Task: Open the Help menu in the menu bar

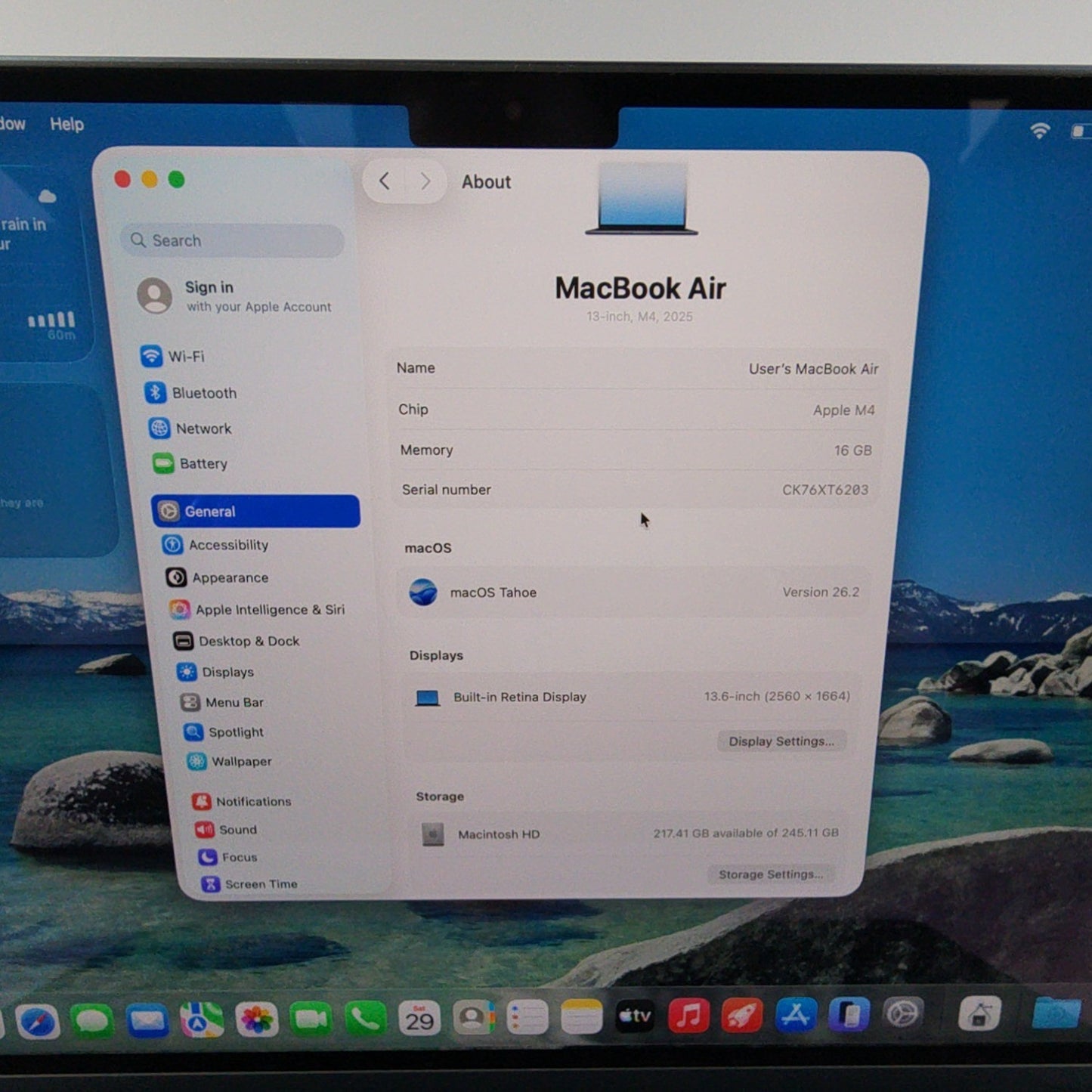Action: [x=67, y=124]
